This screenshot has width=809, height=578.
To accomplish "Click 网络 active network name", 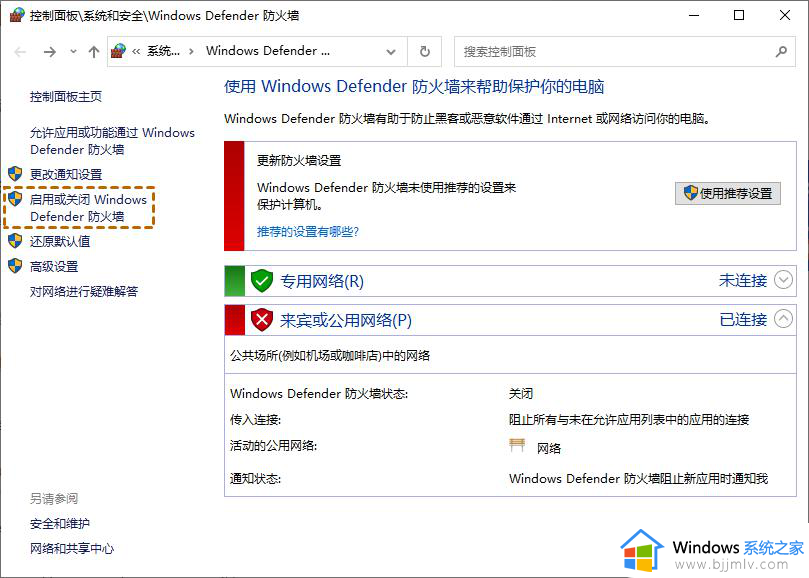I will click(x=548, y=448).
